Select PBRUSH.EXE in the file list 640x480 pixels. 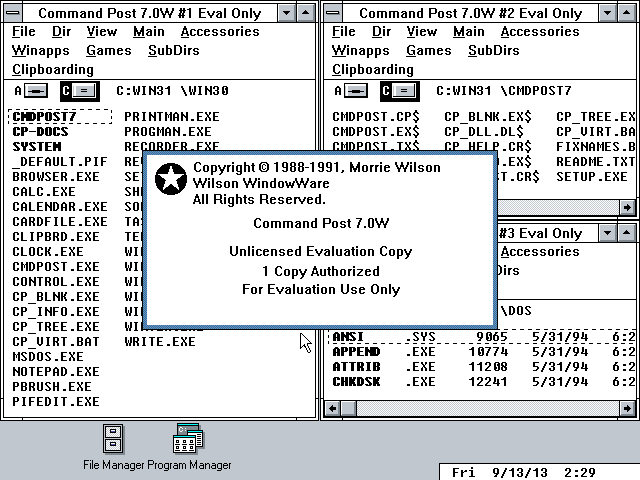click(52, 387)
